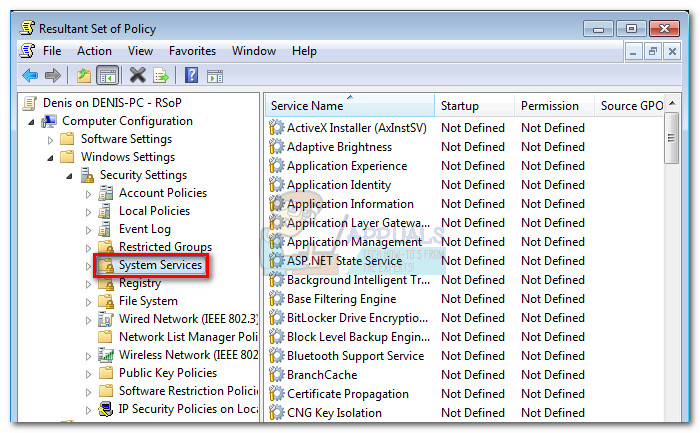The width and height of the screenshot is (700, 433).
Task: Expand the Software Settings tree node
Action: coord(50,139)
